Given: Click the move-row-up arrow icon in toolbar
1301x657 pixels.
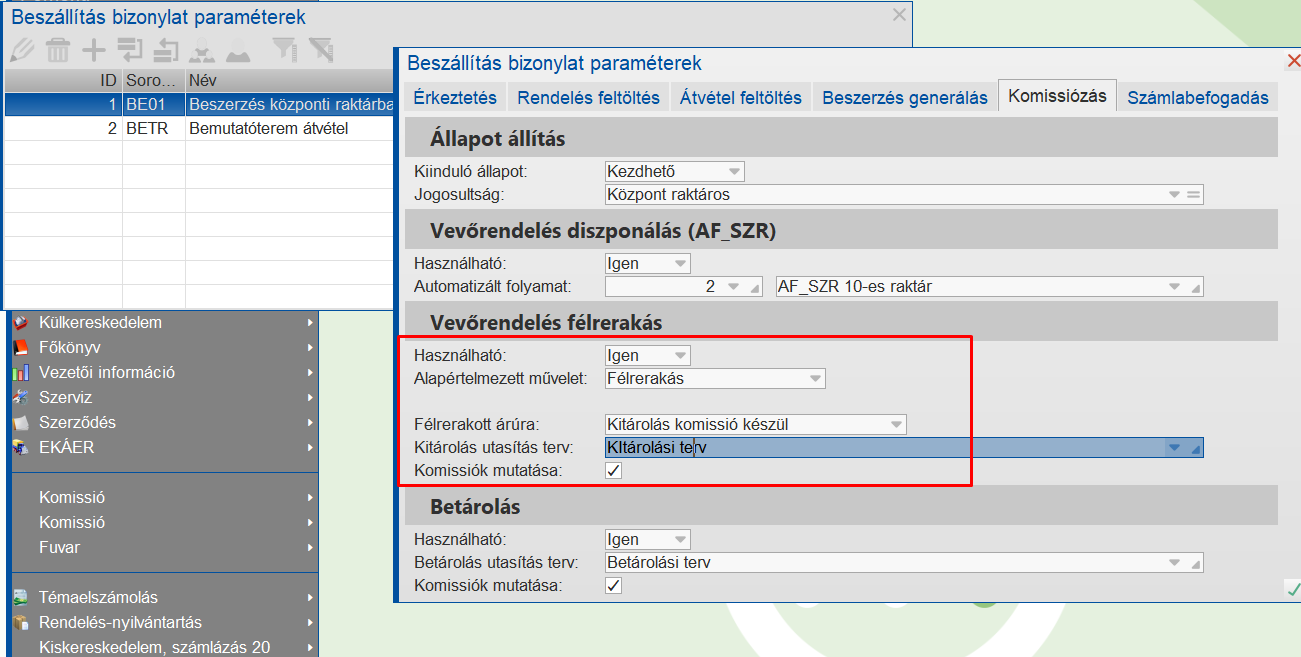Looking at the screenshot, I should click(166, 48).
